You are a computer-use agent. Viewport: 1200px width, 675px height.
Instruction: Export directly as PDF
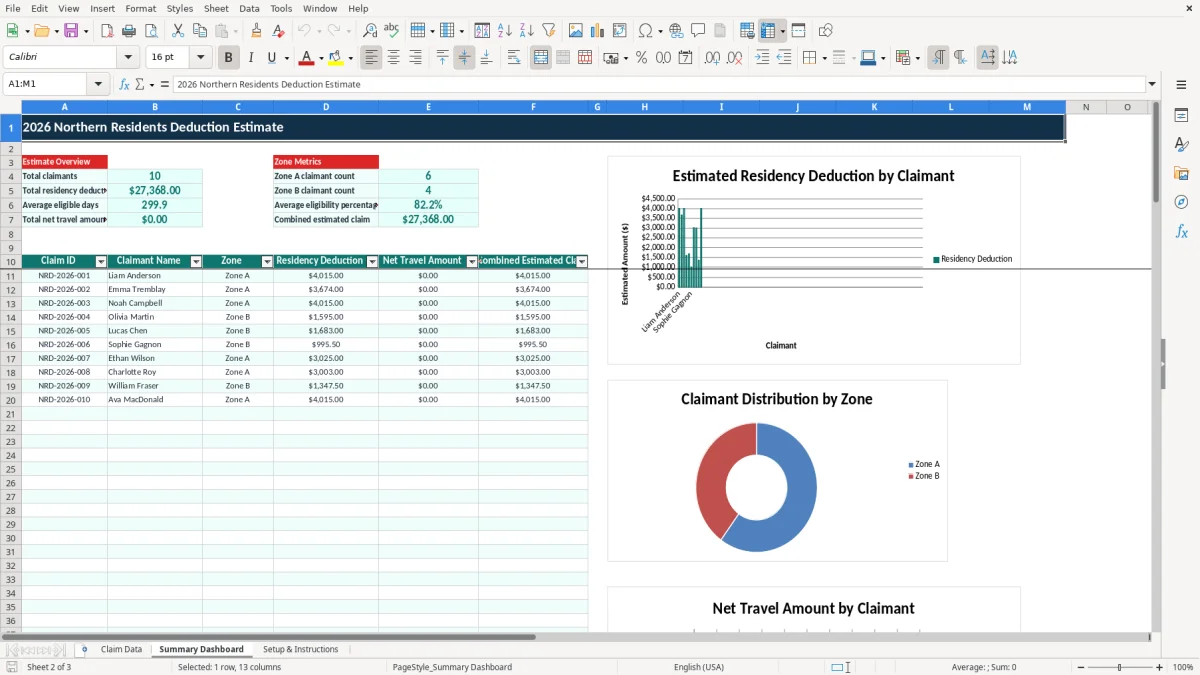click(108, 31)
